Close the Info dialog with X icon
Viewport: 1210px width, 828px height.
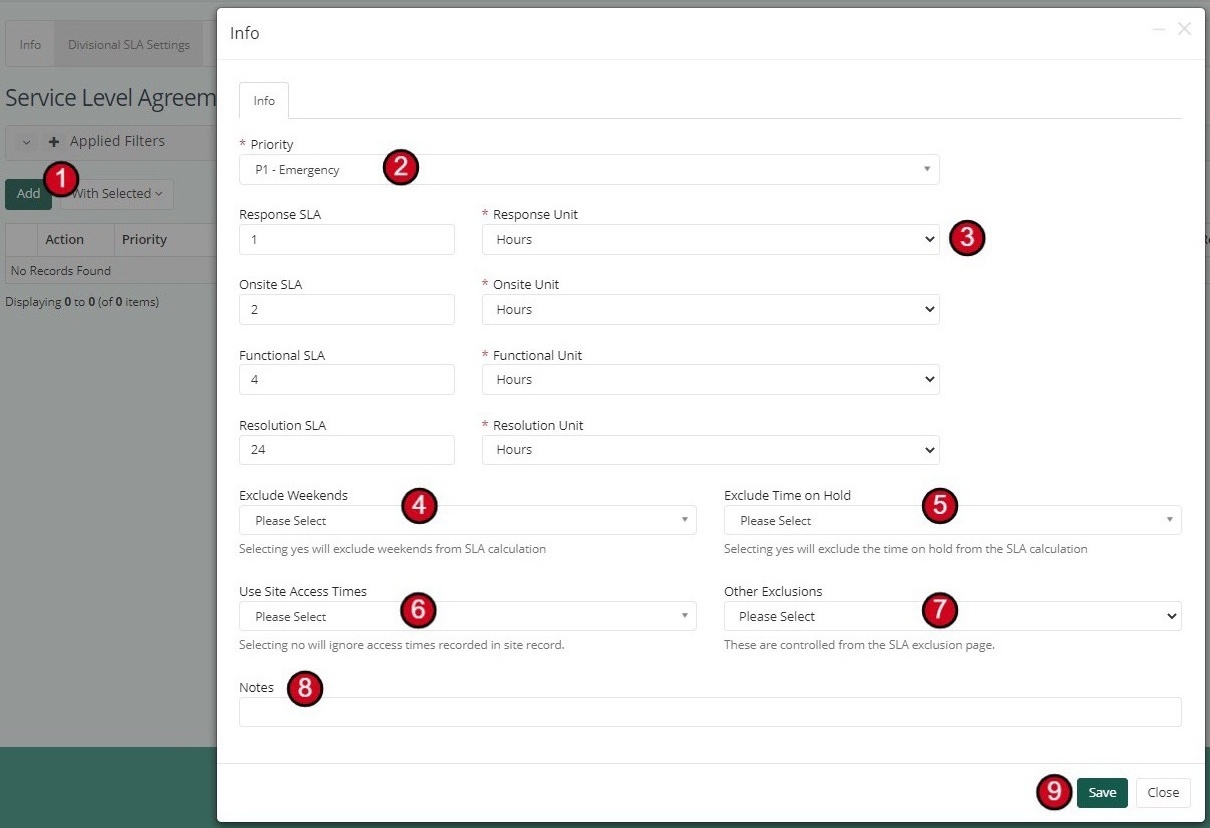point(1184,30)
